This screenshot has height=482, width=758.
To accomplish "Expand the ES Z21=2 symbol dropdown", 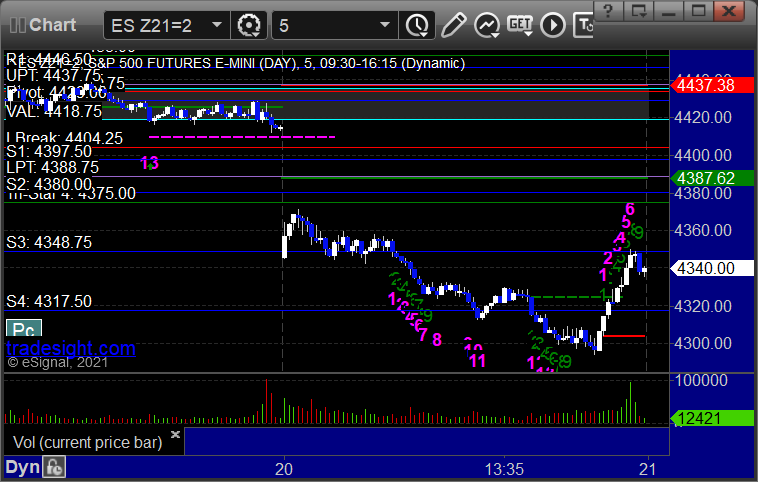I will click(217, 25).
